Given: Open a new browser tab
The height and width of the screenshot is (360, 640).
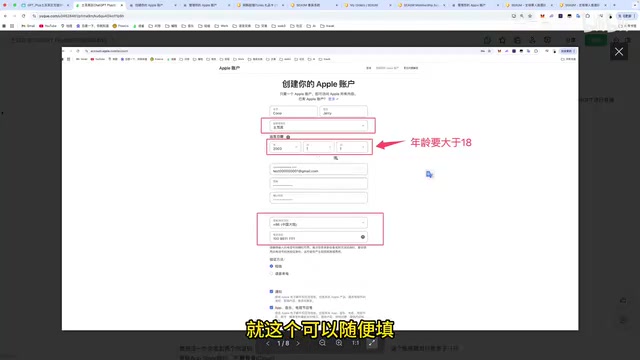Looking at the screenshot, I should (614, 5).
